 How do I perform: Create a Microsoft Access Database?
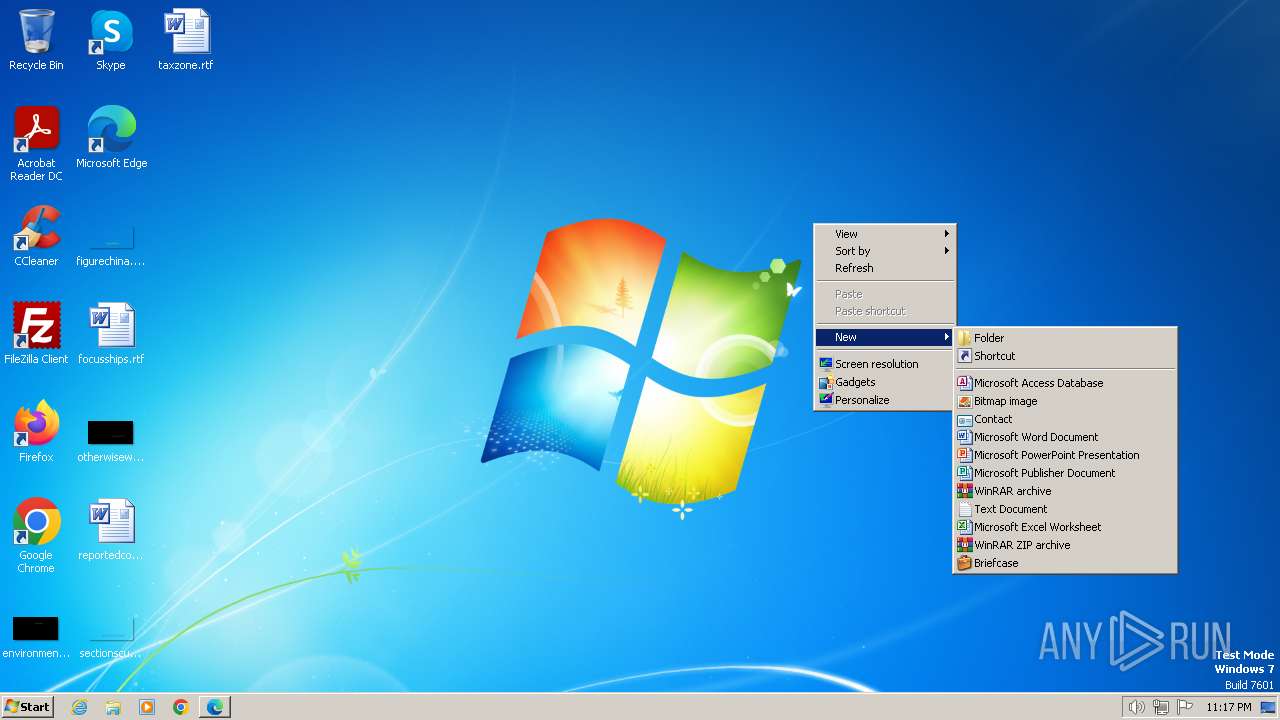(x=1065, y=383)
